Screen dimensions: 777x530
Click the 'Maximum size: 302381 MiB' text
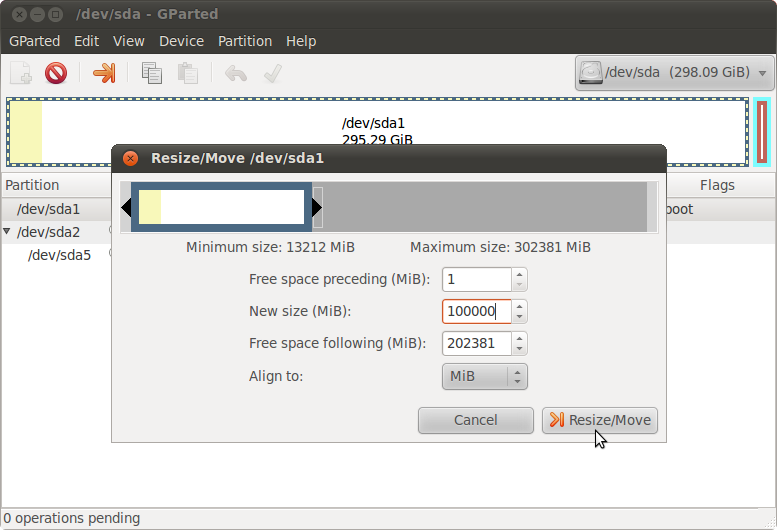tap(500, 247)
